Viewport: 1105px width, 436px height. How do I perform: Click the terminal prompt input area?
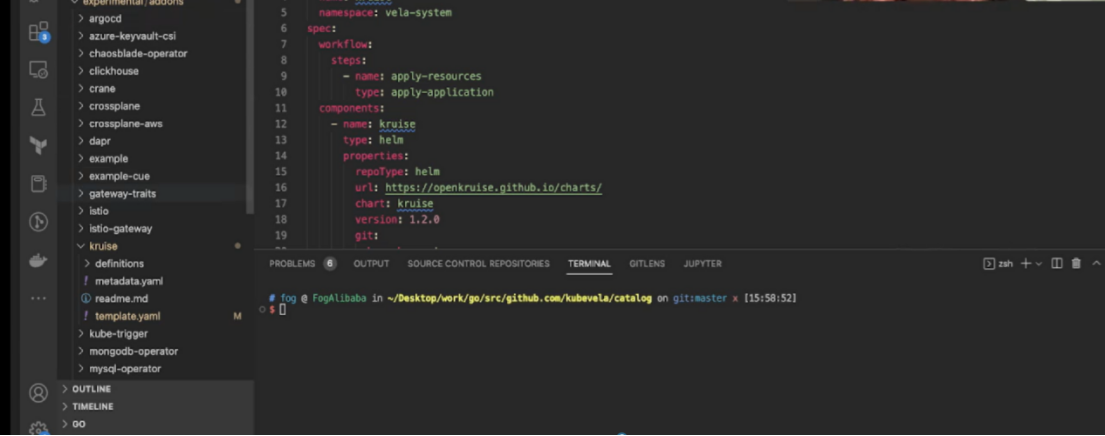(283, 310)
